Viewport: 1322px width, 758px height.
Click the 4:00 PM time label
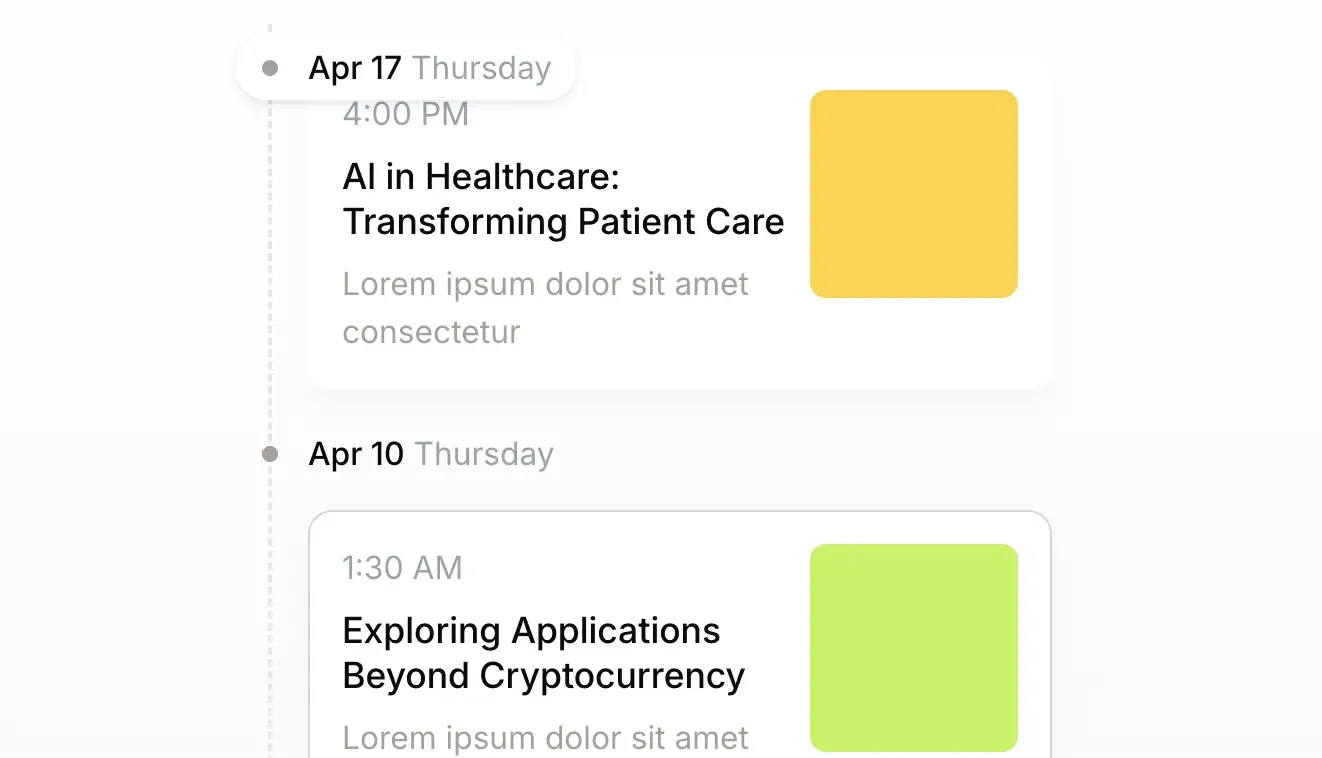[x=405, y=114]
